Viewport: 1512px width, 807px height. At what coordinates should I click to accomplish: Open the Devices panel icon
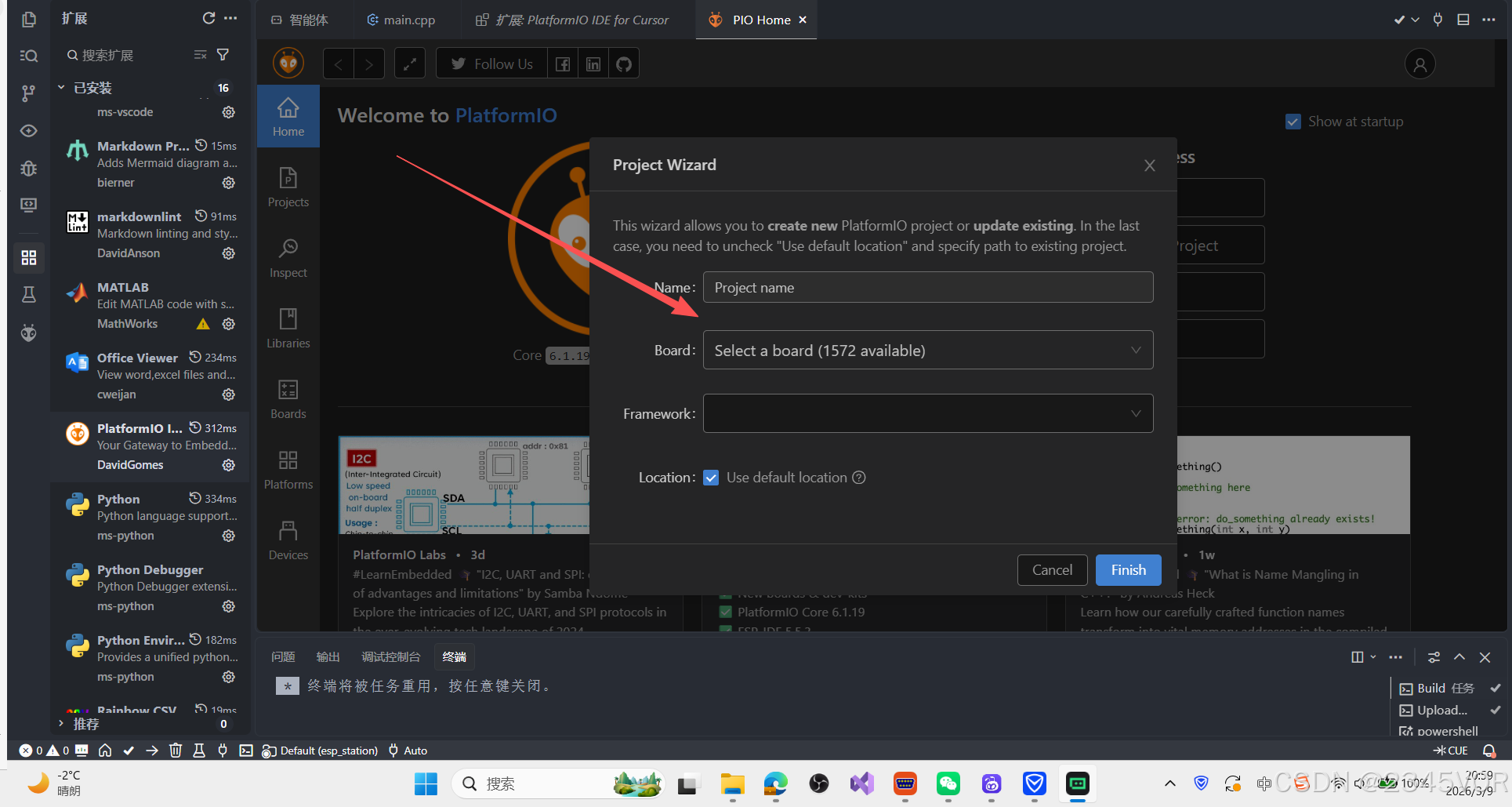[x=288, y=540]
